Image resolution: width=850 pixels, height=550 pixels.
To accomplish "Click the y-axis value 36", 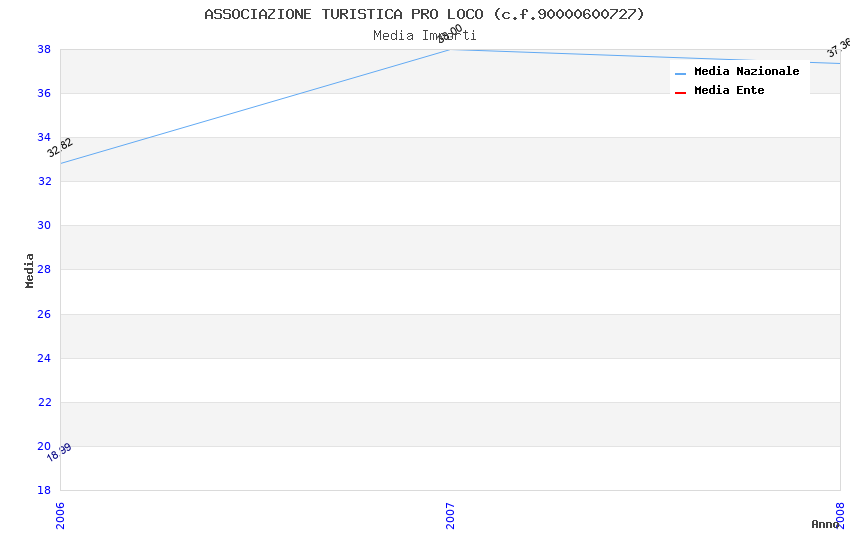I will pos(44,93).
